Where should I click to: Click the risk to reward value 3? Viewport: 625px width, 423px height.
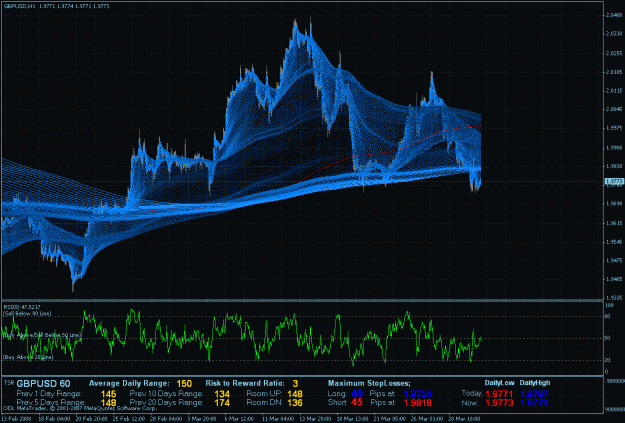pyautogui.click(x=295, y=384)
